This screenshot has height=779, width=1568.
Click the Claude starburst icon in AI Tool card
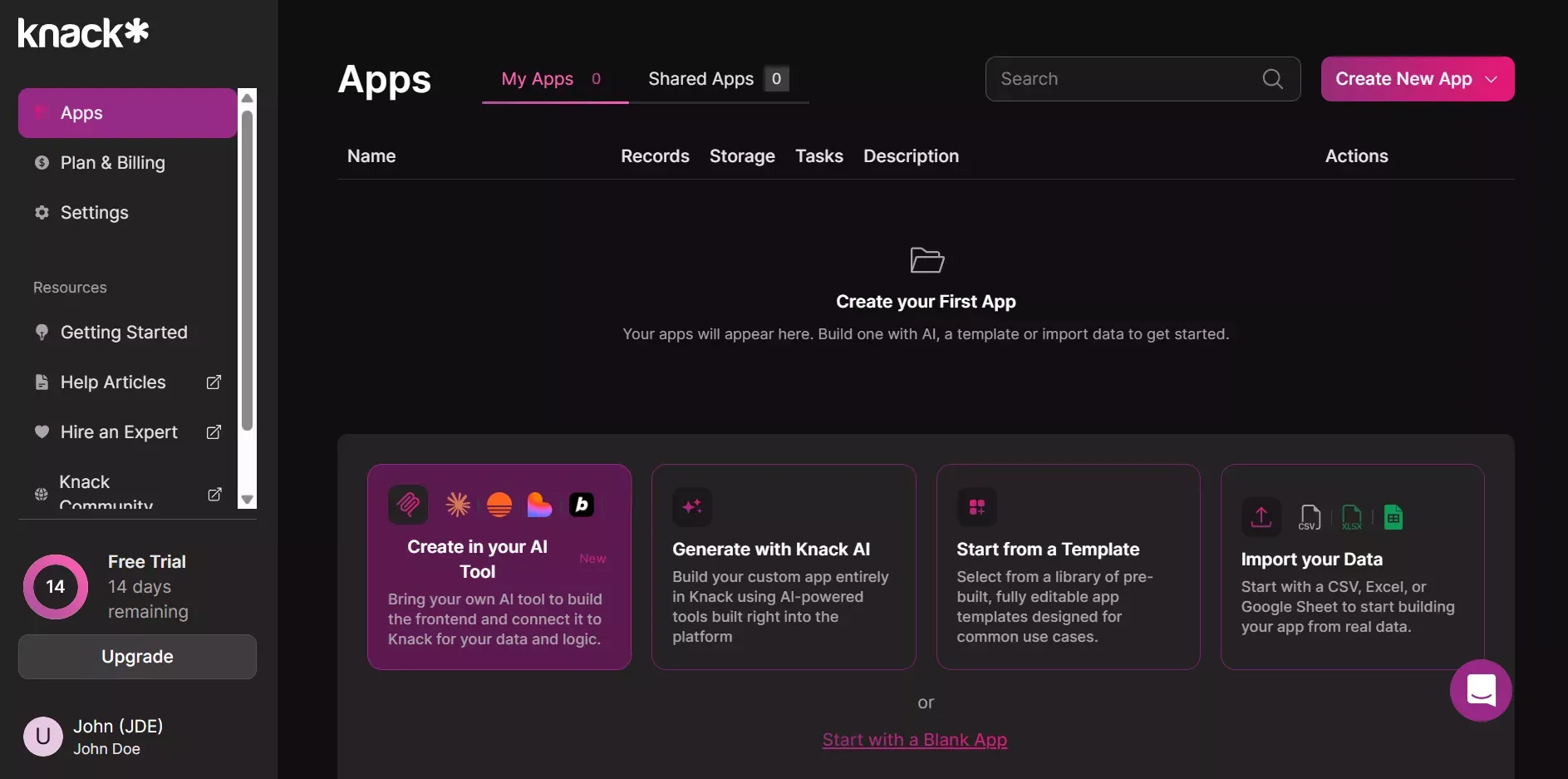[x=458, y=505]
